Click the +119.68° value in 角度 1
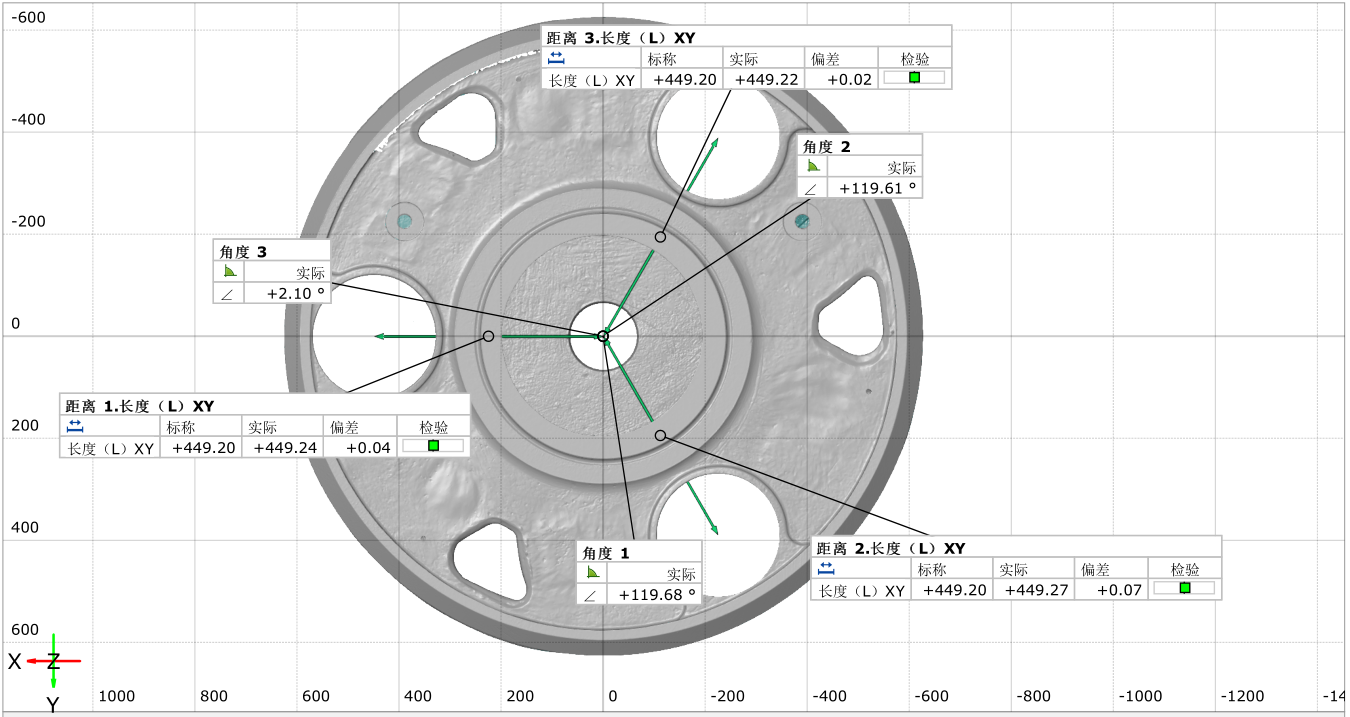Image resolution: width=1350 pixels, height=717 pixels. click(x=656, y=595)
